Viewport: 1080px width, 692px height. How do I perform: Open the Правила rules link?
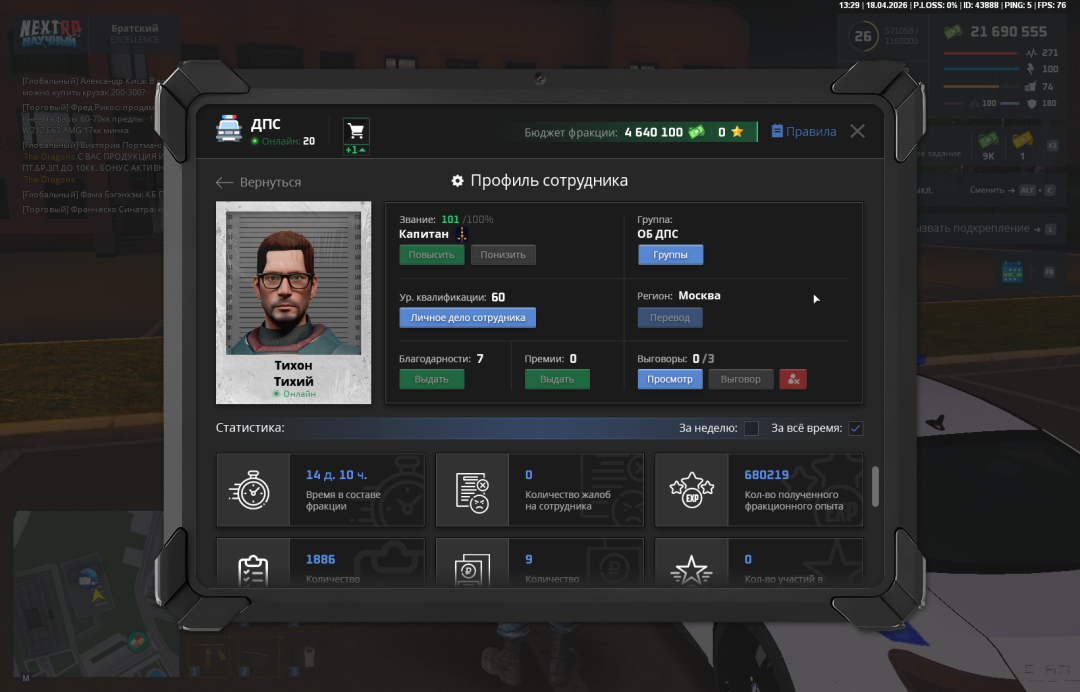[804, 131]
